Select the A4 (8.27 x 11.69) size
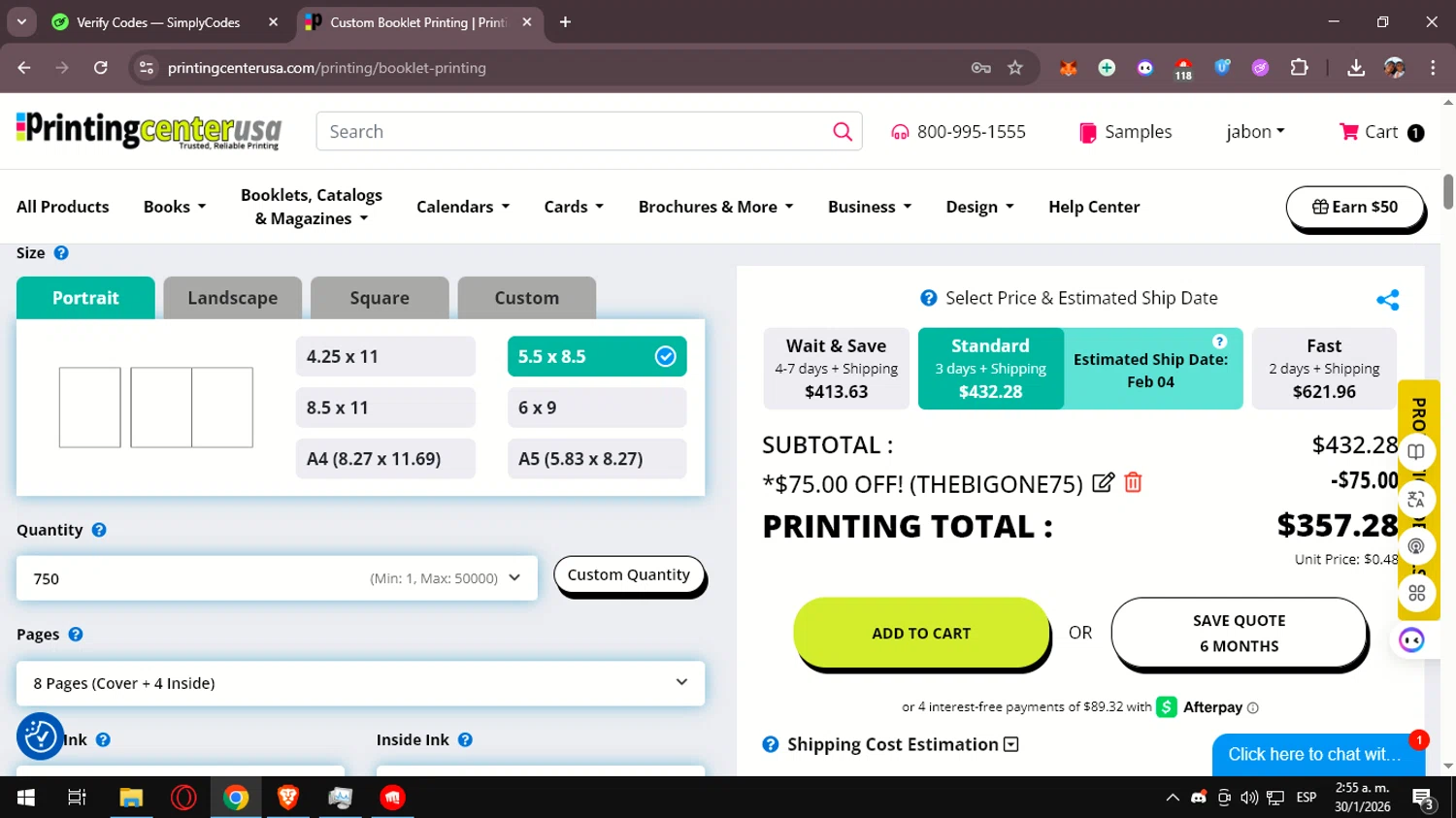1456x818 pixels. pyautogui.click(x=385, y=459)
